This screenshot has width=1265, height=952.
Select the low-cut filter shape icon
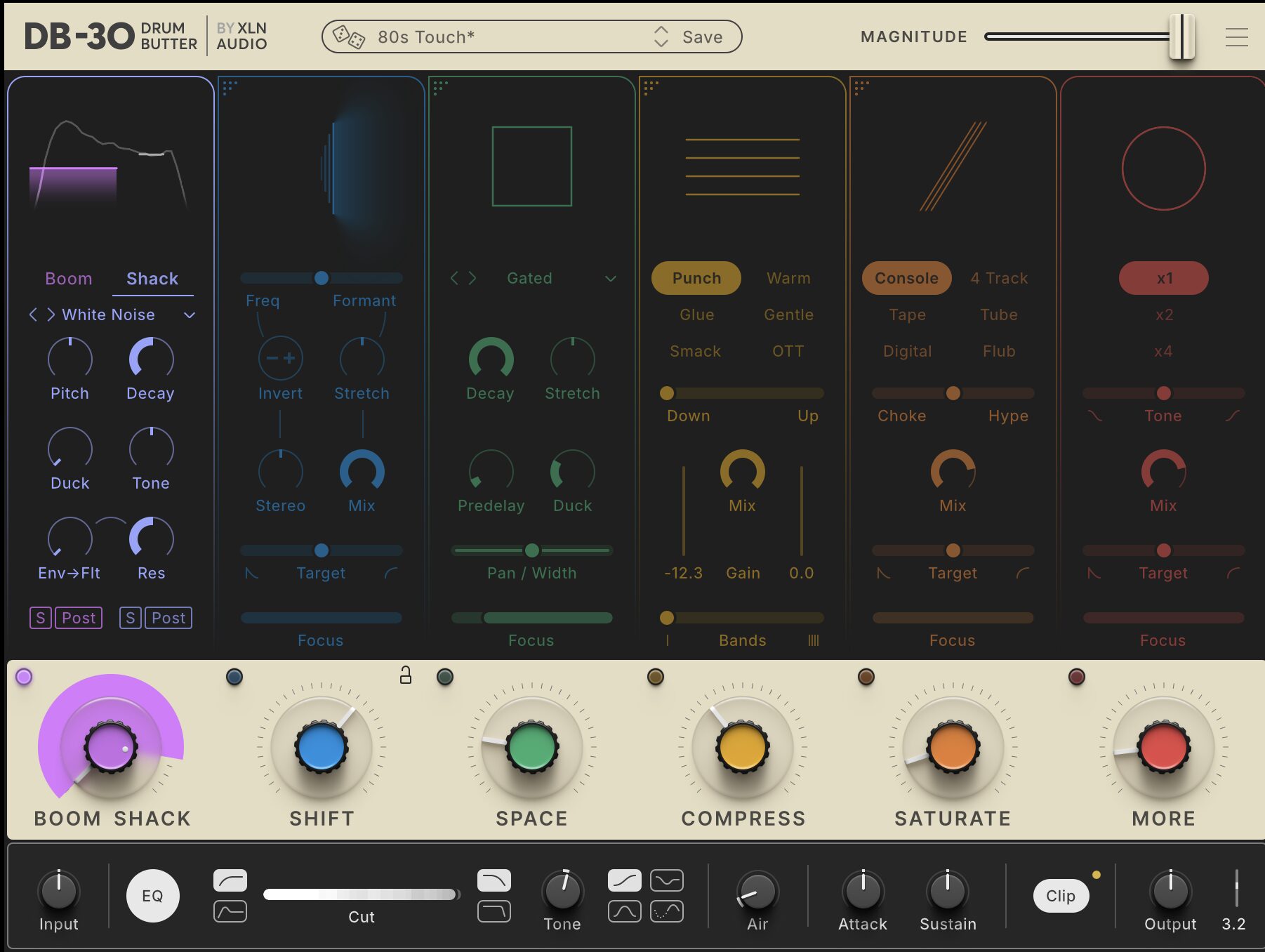coord(230,880)
